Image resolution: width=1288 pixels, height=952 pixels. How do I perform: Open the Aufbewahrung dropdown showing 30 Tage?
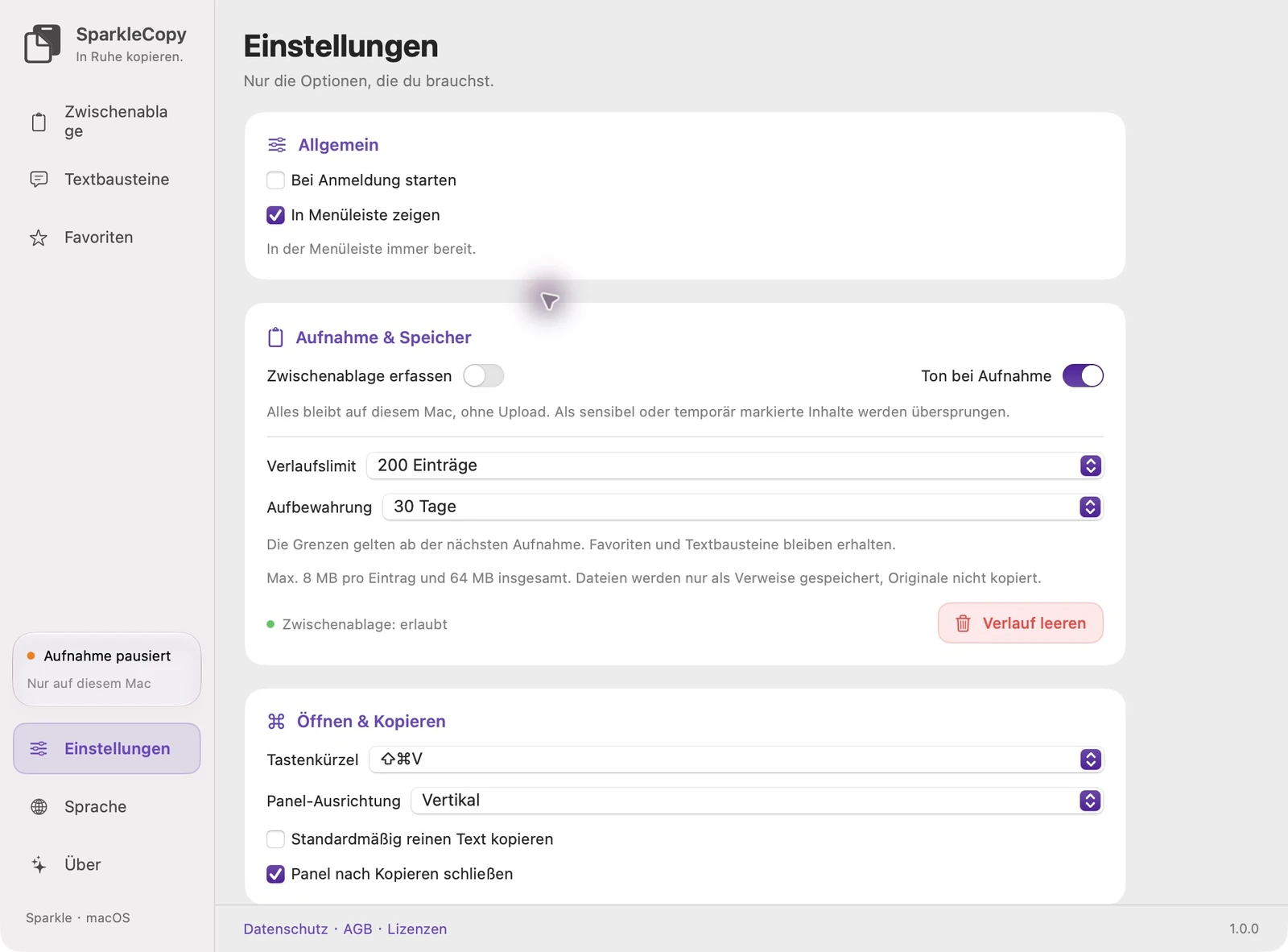[x=742, y=507]
